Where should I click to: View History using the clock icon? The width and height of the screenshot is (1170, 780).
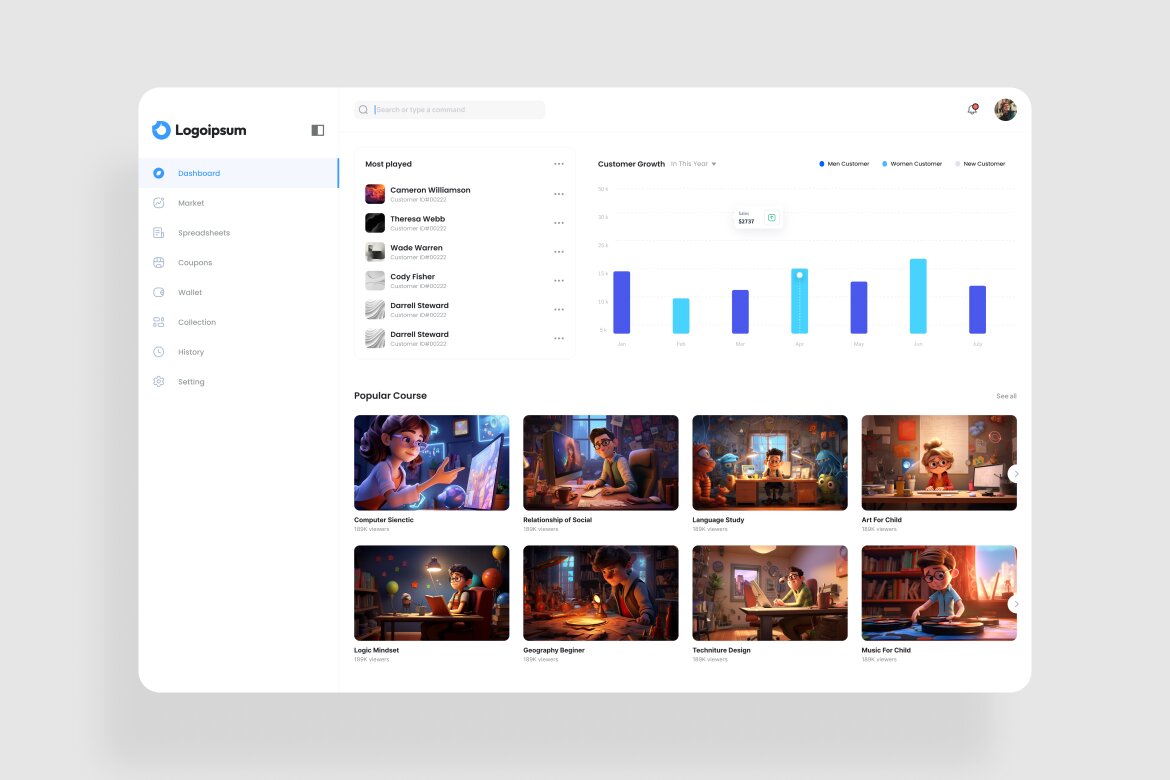click(x=159, y=351)
